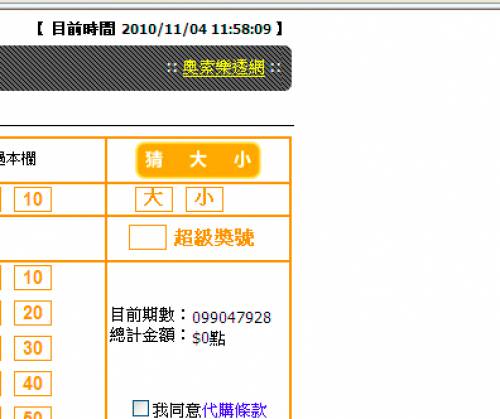Click the dark striped banner bar
Screen dimensions: 500x419
[x=146, y=68]
